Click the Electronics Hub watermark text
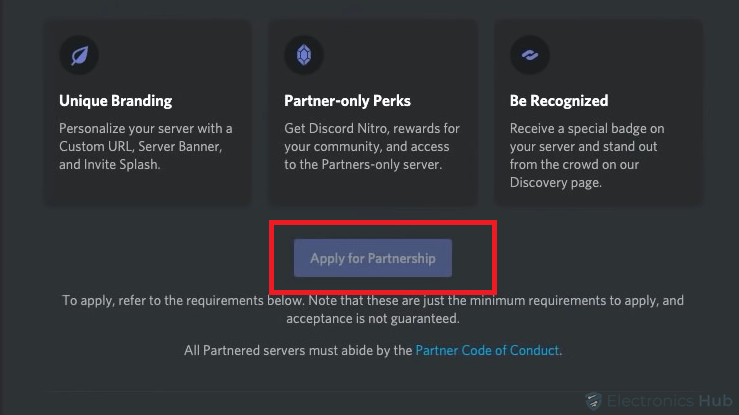Viewport: 739px width, 415px height. coord(669,400)
